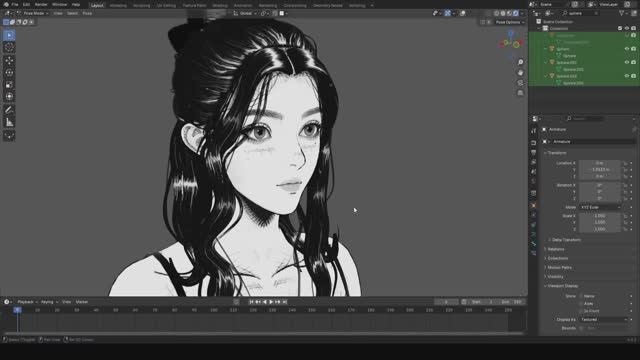640x360 pixels.
Task: Open the timeline Marker menu
Action: pyautogui.click(x=82, y=302)
